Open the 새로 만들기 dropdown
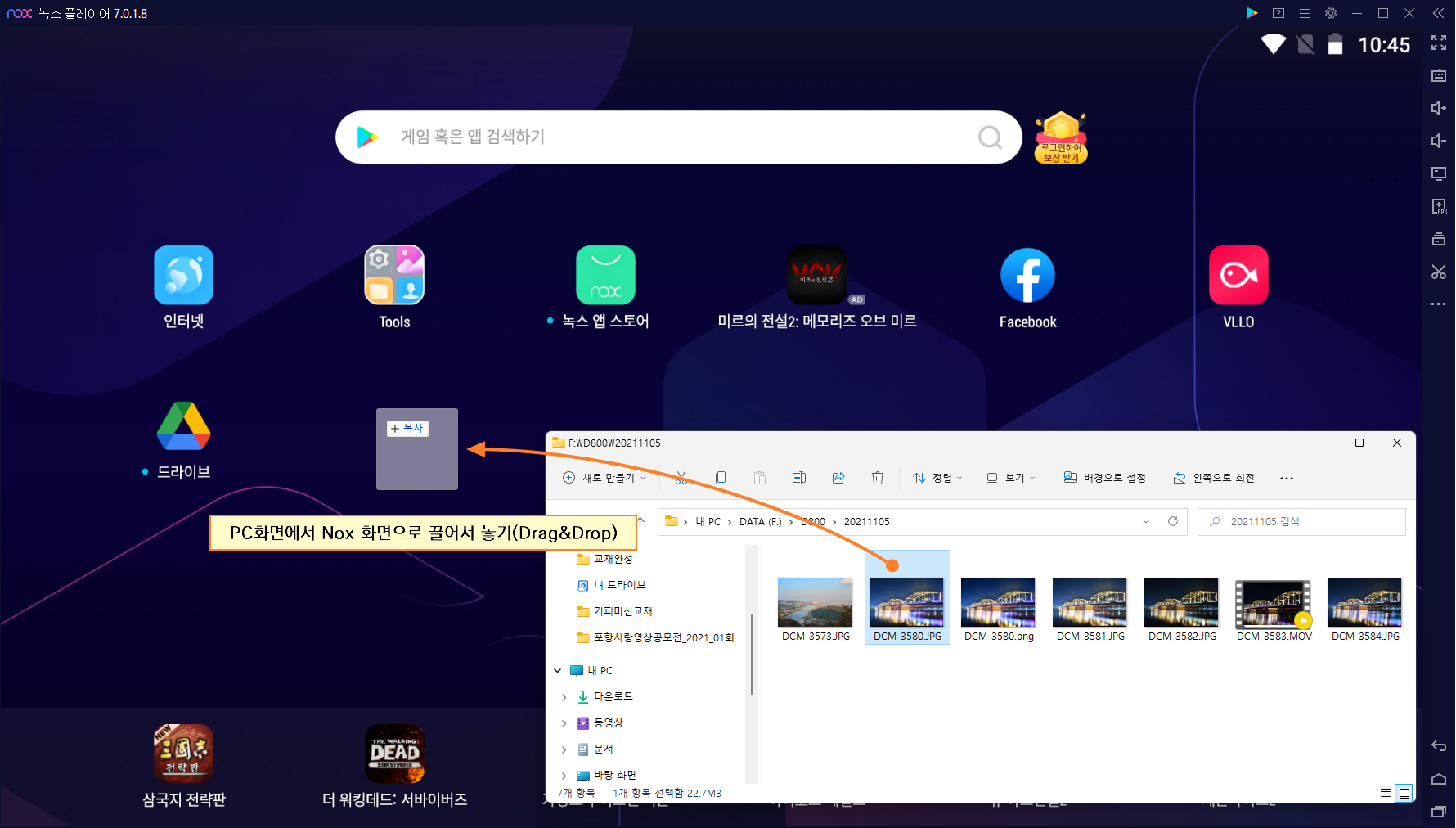Screen dimensions: 1456x828 coord(604,478)
